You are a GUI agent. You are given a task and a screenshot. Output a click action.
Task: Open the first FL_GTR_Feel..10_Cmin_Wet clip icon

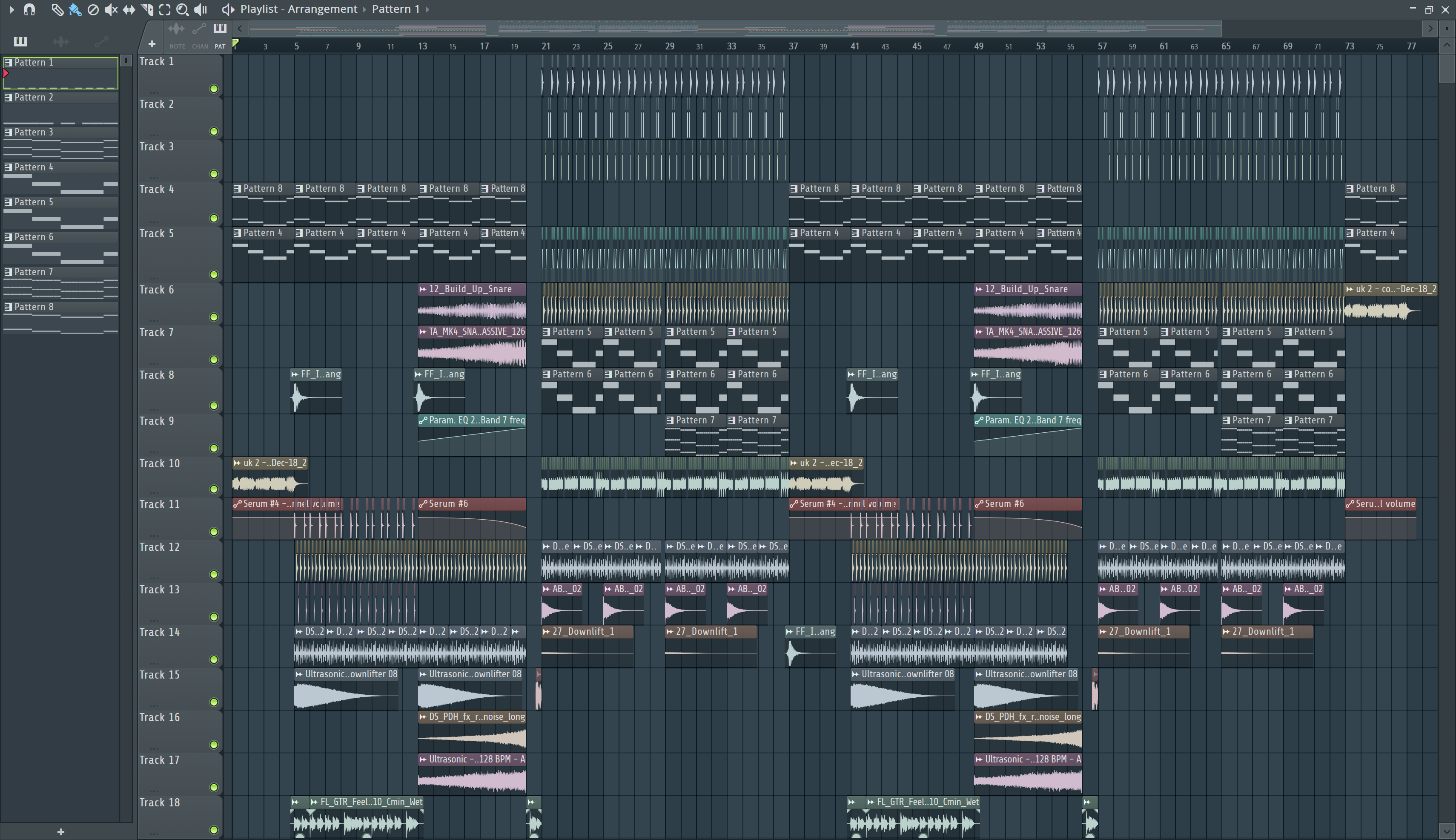[314, 802]
